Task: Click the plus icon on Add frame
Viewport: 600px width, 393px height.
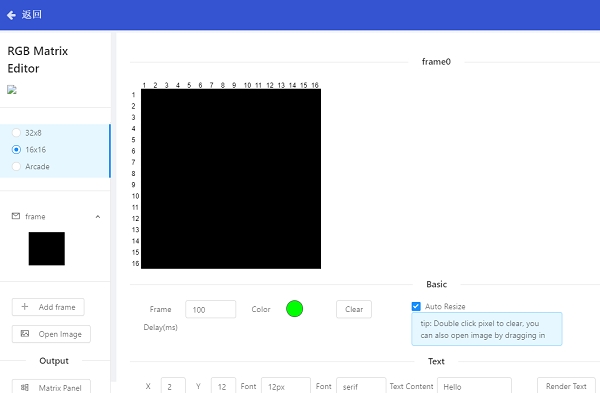Action: pyautogui.click(x=25, y=307)
